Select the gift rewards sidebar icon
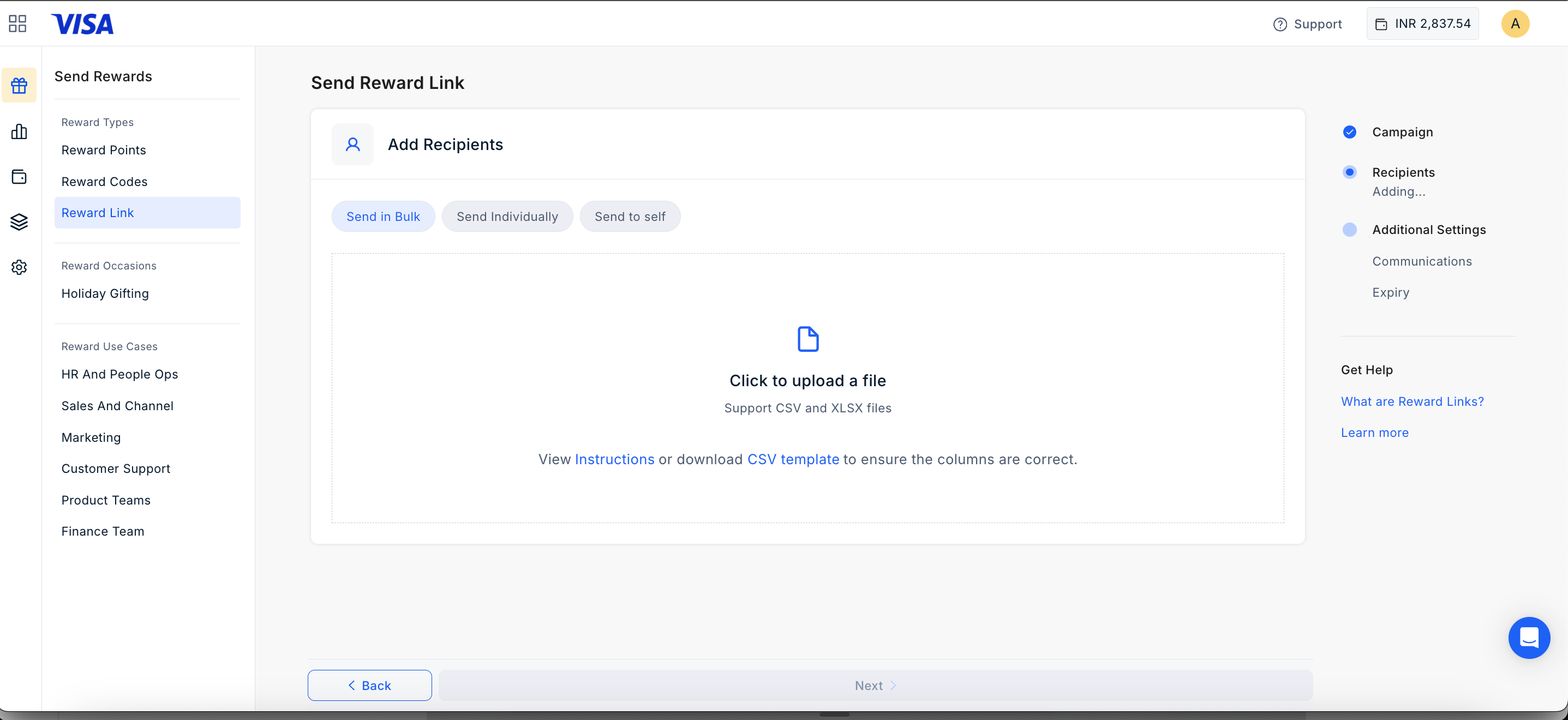 [19, 86]
